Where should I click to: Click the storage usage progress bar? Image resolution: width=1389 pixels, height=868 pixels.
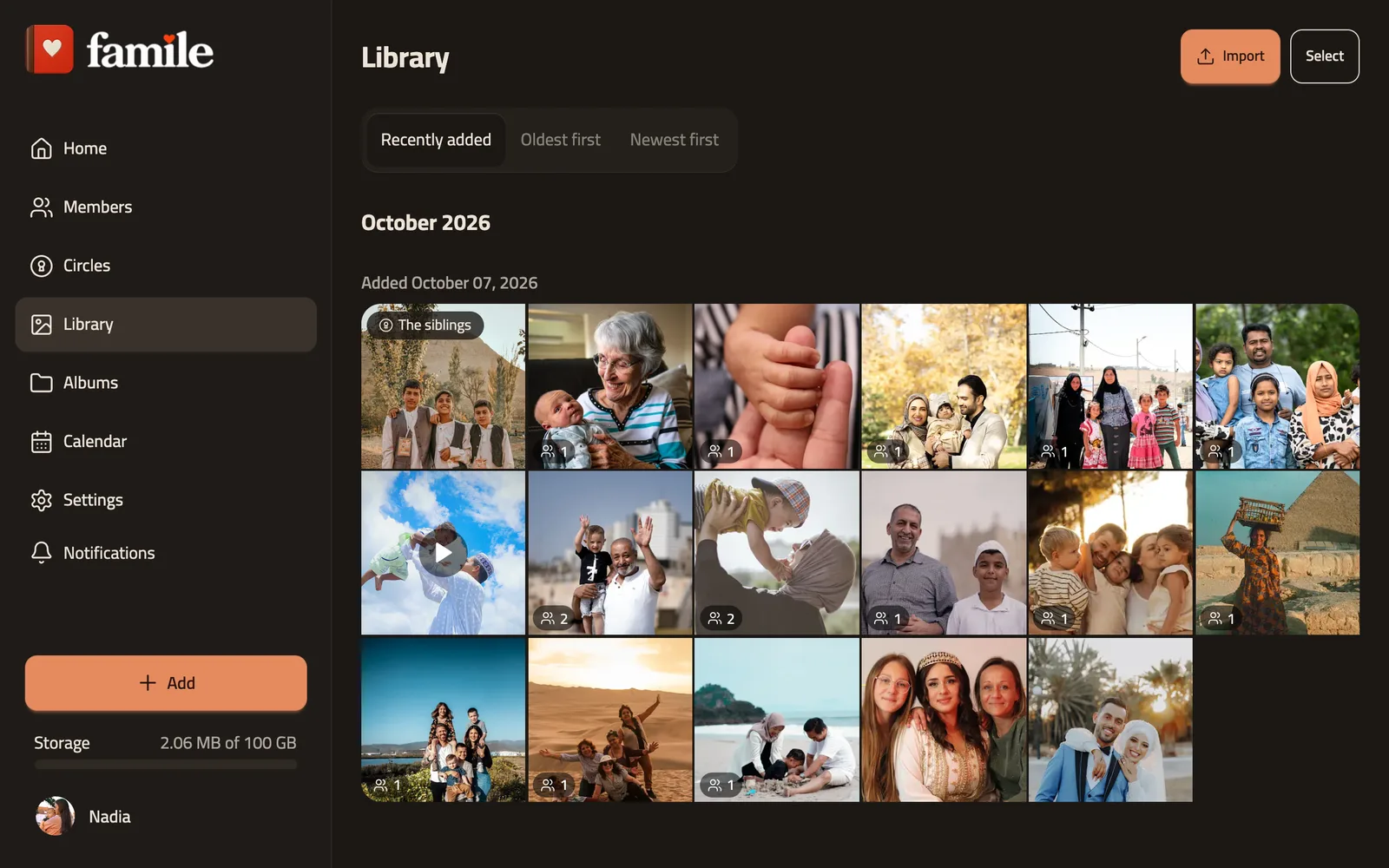pos(166,765)
